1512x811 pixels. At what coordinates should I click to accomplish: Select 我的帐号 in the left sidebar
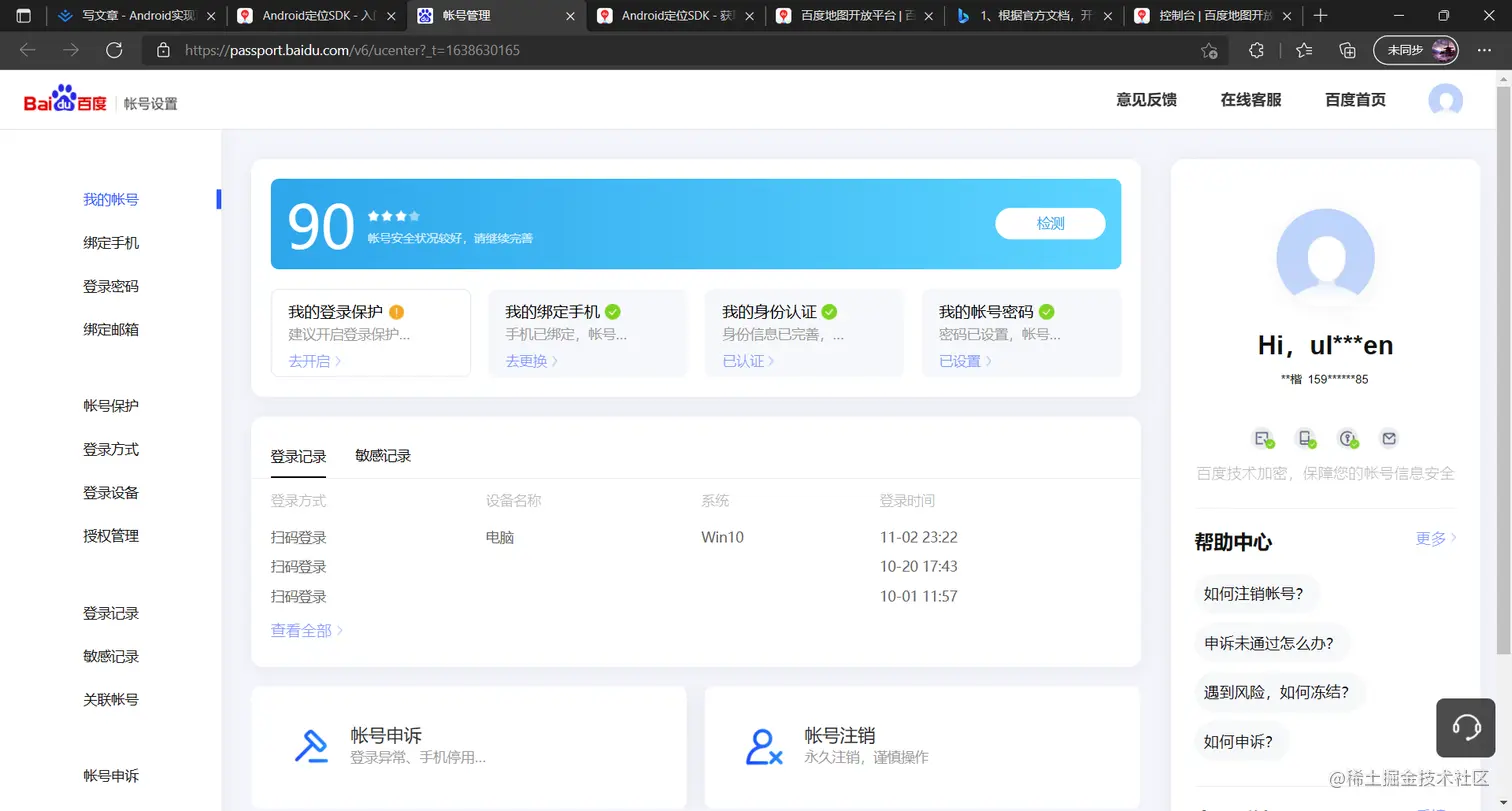[x=111, y=200]
